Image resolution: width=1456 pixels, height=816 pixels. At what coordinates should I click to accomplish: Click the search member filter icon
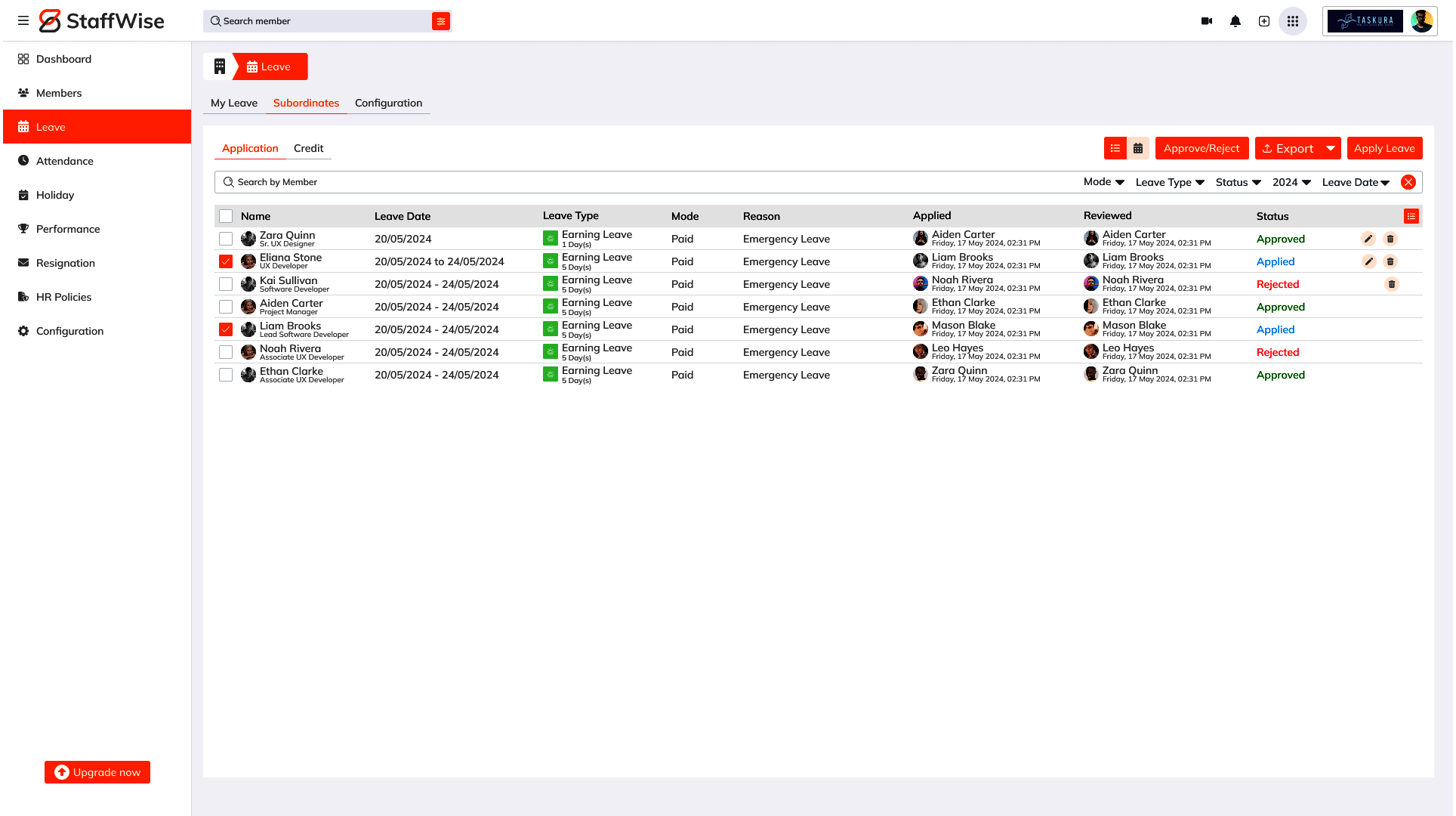[441, 21]
